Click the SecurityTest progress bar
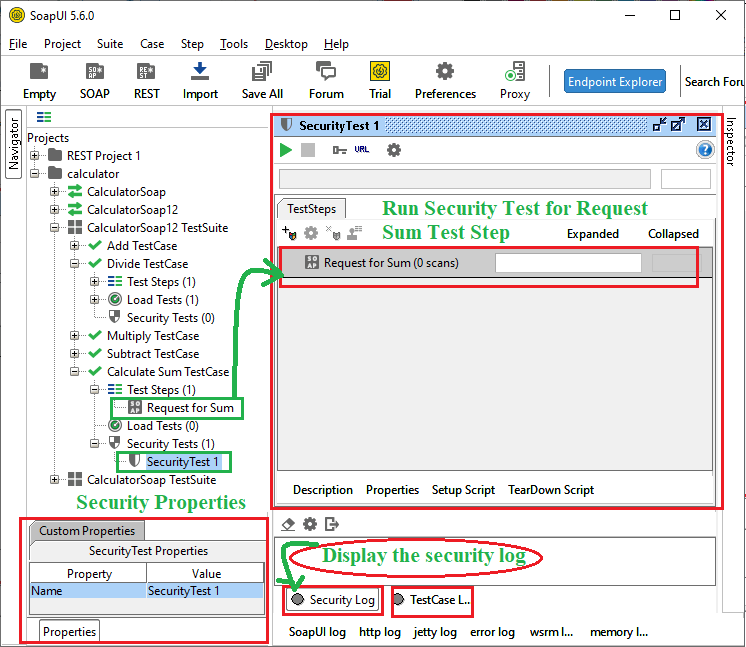This screenshot has width=746, height=647. tap(464, 179)
